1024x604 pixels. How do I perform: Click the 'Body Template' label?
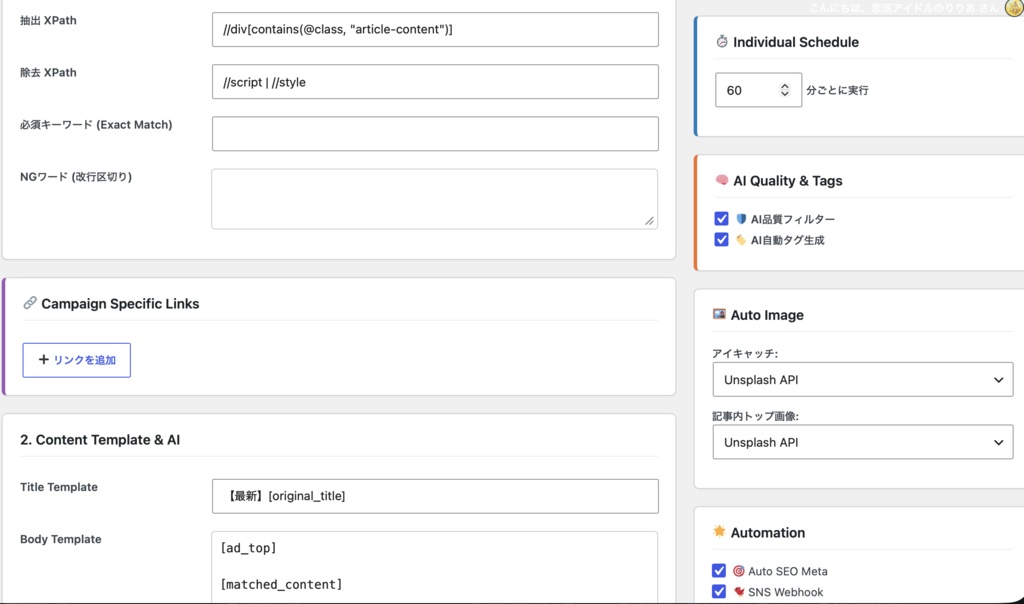(61, 539)
